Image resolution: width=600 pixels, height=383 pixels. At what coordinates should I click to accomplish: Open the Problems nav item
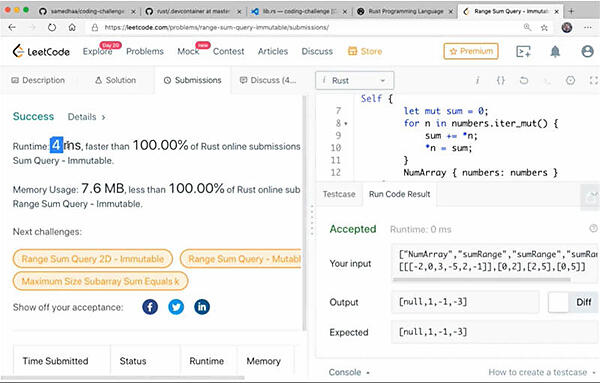pos(145,51)
